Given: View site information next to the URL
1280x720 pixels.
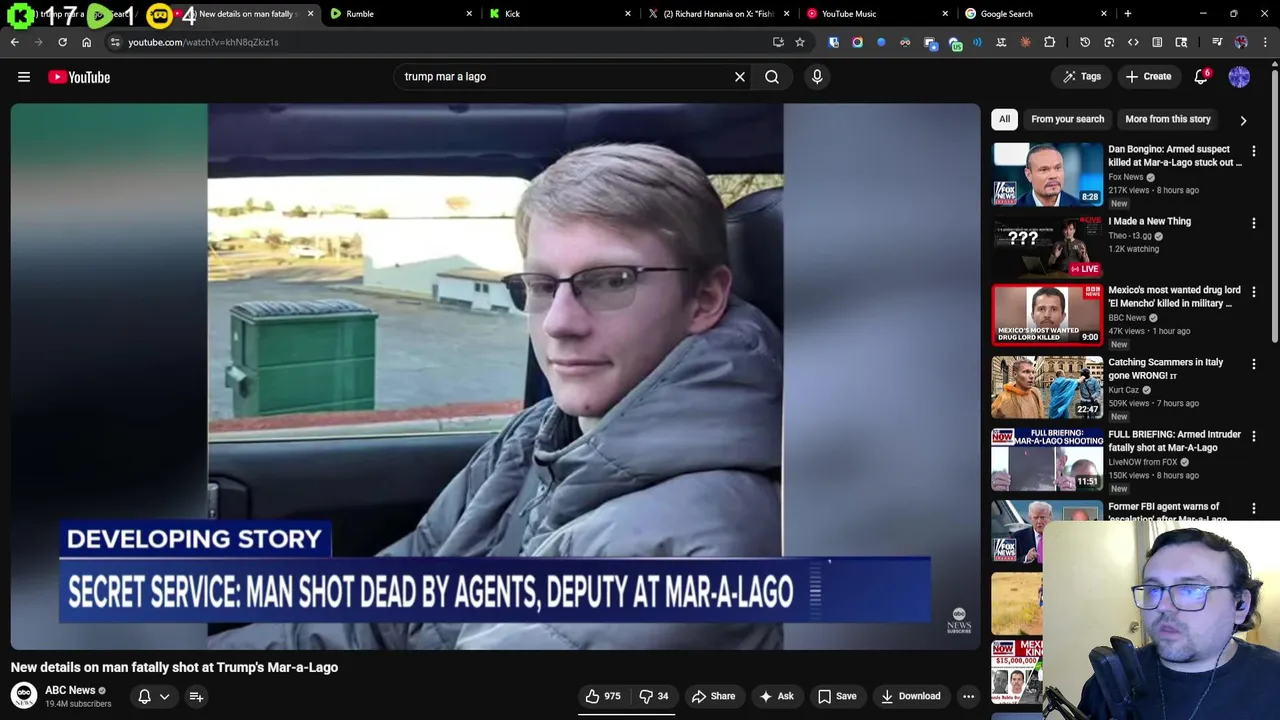Looking at the screenshot, I should click(115, 42).
